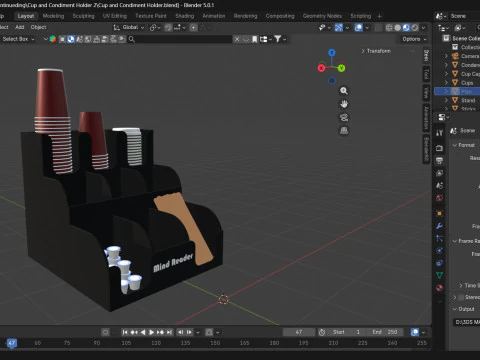The width and height of the screenshot is (480, 360).
Task: Open the Tool properties tab wrench-screwdriver icon
Action: [439, 133]
